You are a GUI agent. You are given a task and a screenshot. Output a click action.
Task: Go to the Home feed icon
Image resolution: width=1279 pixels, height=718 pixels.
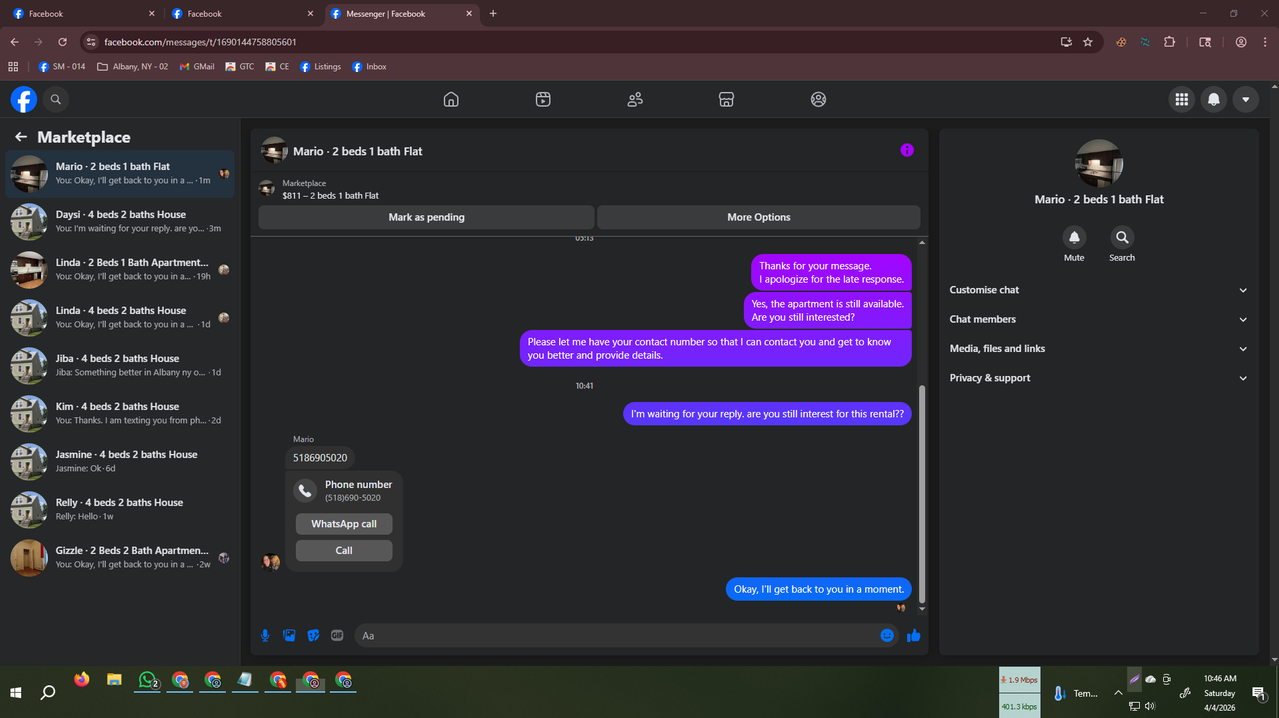[451, 99]
